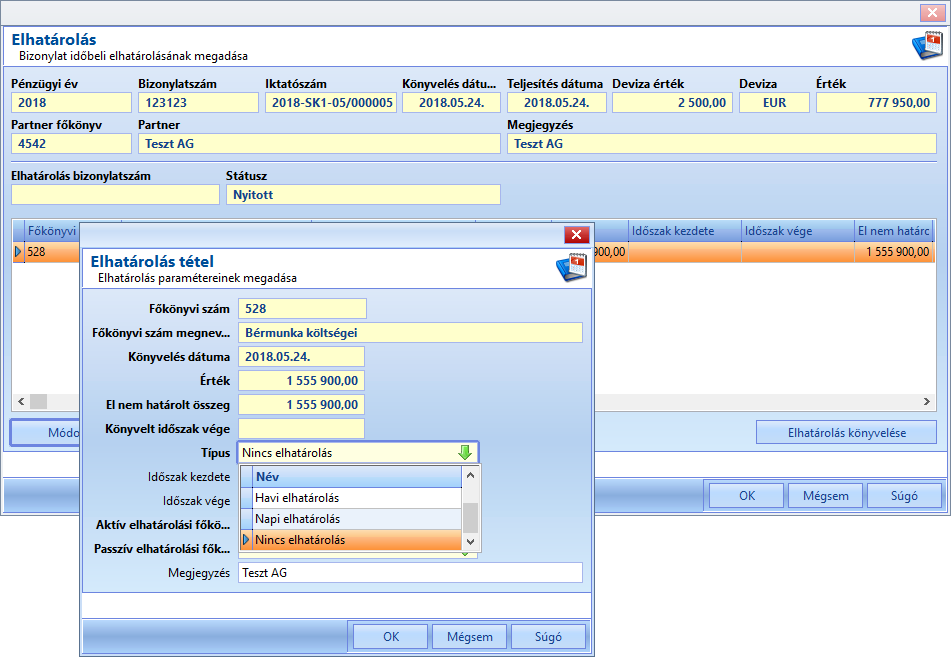
Task: Close the Elhatárolás main window
Action: [932, 12]
